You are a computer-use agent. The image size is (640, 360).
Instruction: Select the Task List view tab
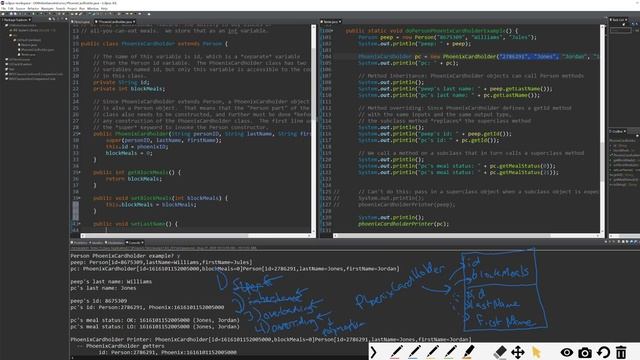click(618, 20)
